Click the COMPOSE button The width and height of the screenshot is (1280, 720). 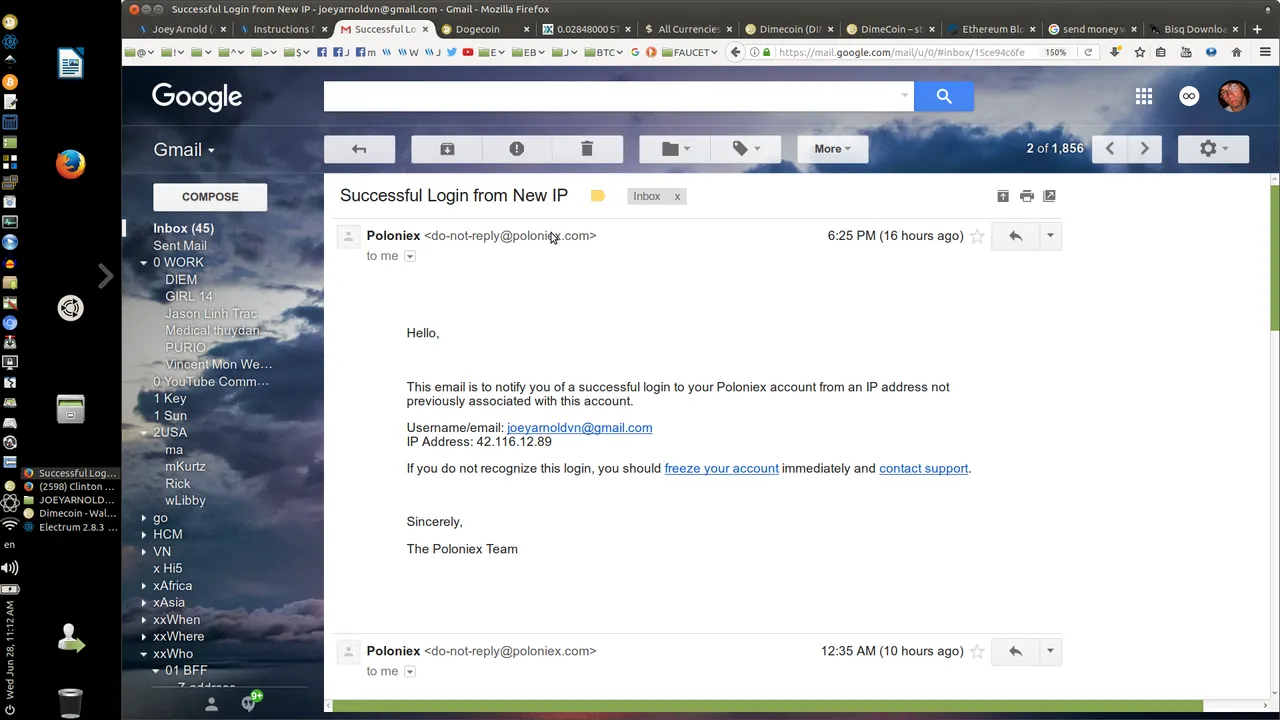tap(210, 197)
